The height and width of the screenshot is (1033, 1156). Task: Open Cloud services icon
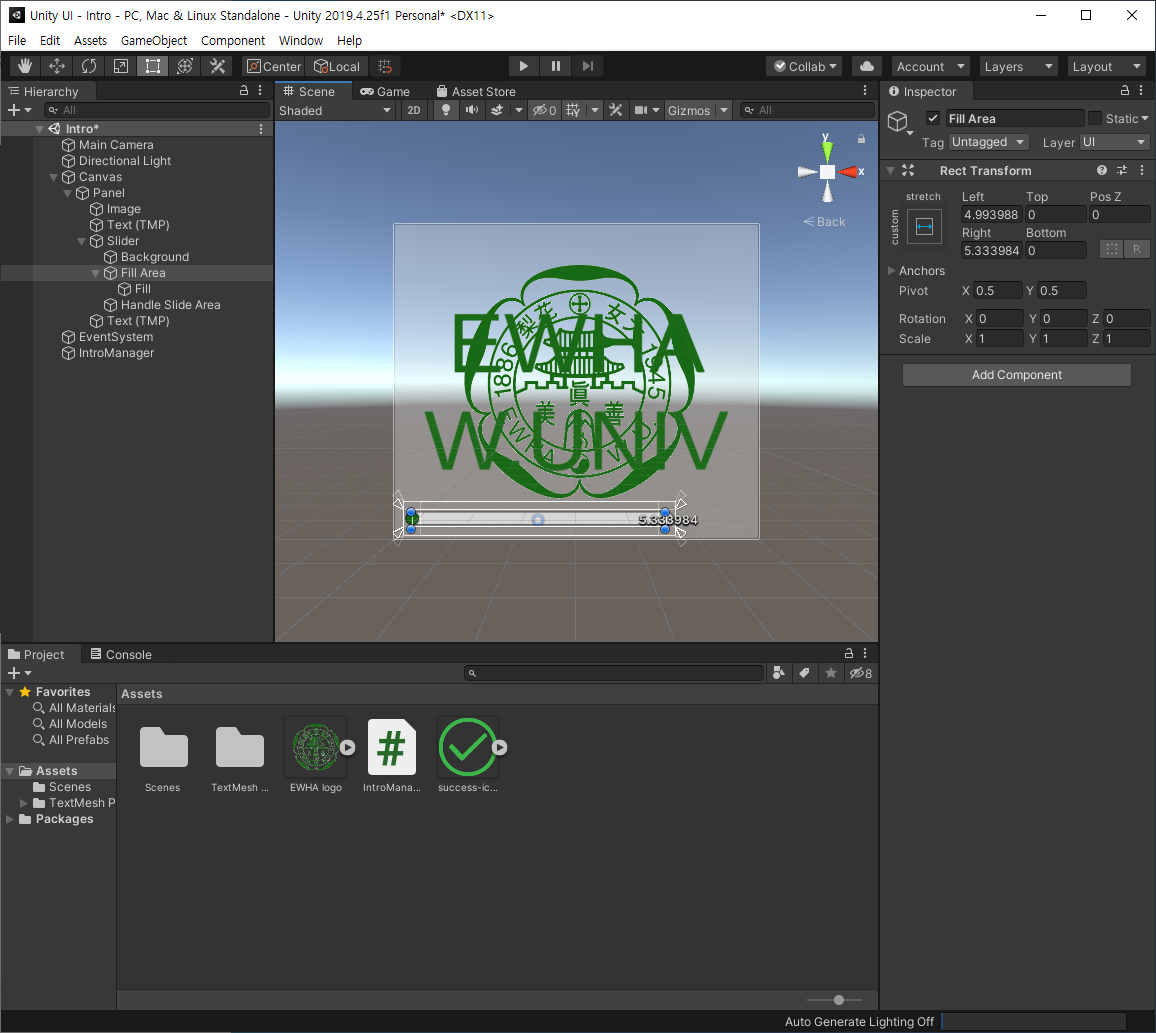click(867, 66)
